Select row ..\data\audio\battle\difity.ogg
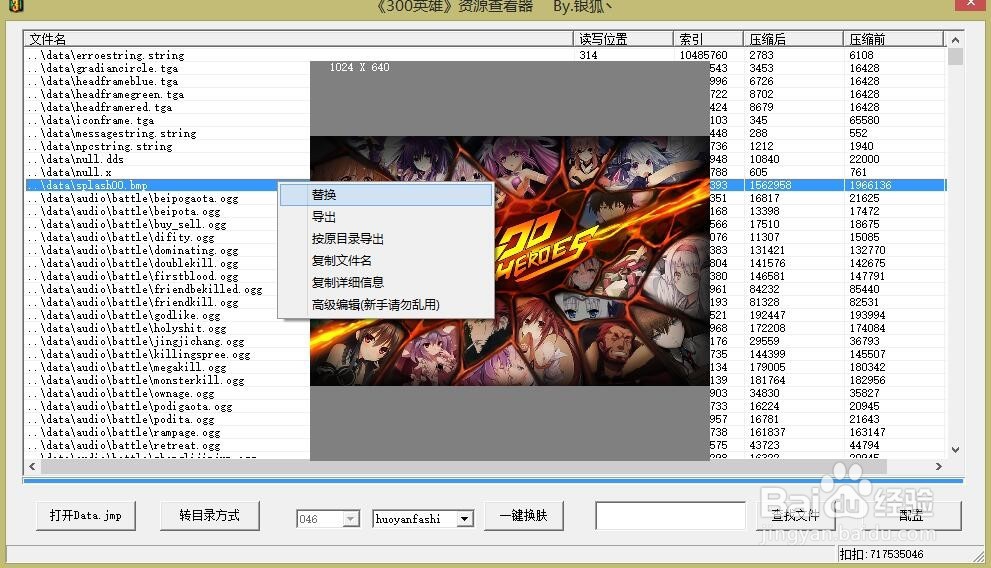991x568 pixels. 485,237
